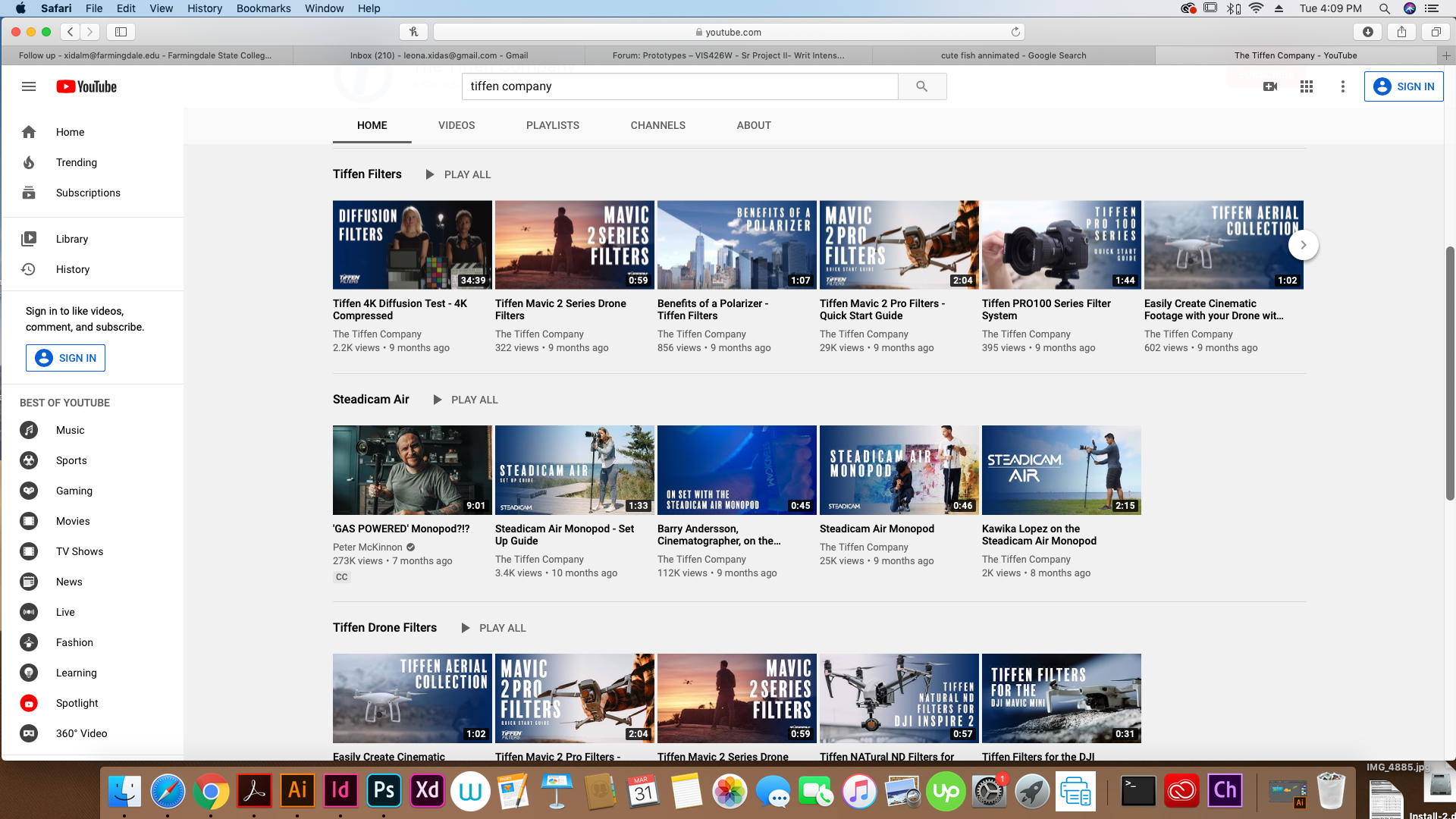Screen dimensions: 1456x819
Task: Open Tiffen PRO100 Series Filter System title
Action: pos(1046,309)
